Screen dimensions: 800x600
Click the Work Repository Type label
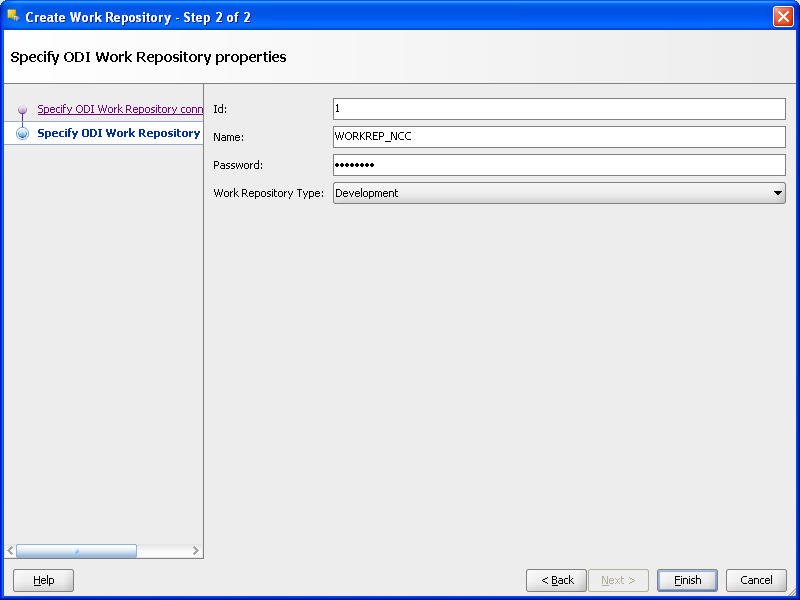tap(268, 193)
